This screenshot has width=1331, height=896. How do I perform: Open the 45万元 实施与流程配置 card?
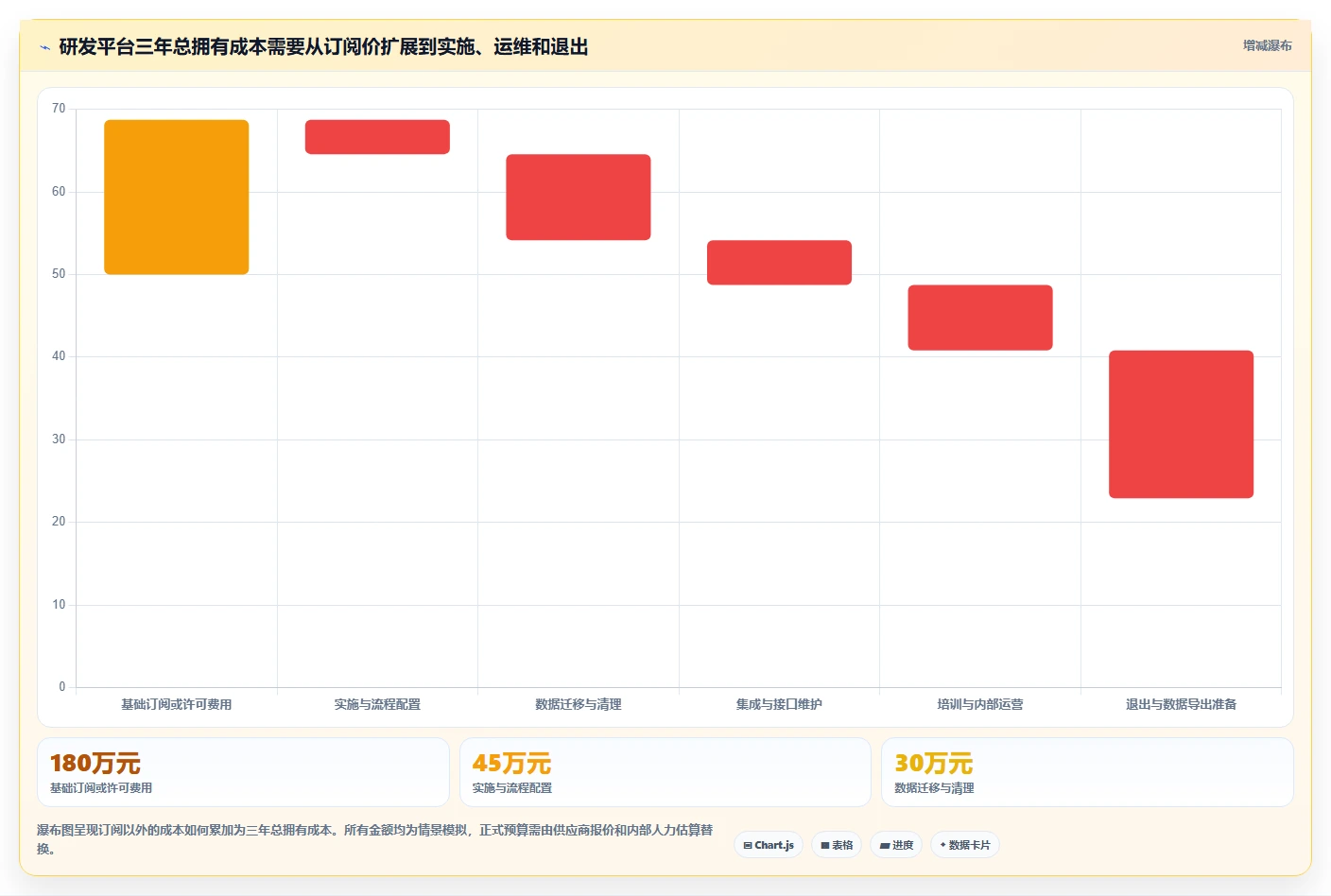coord(665,772)
